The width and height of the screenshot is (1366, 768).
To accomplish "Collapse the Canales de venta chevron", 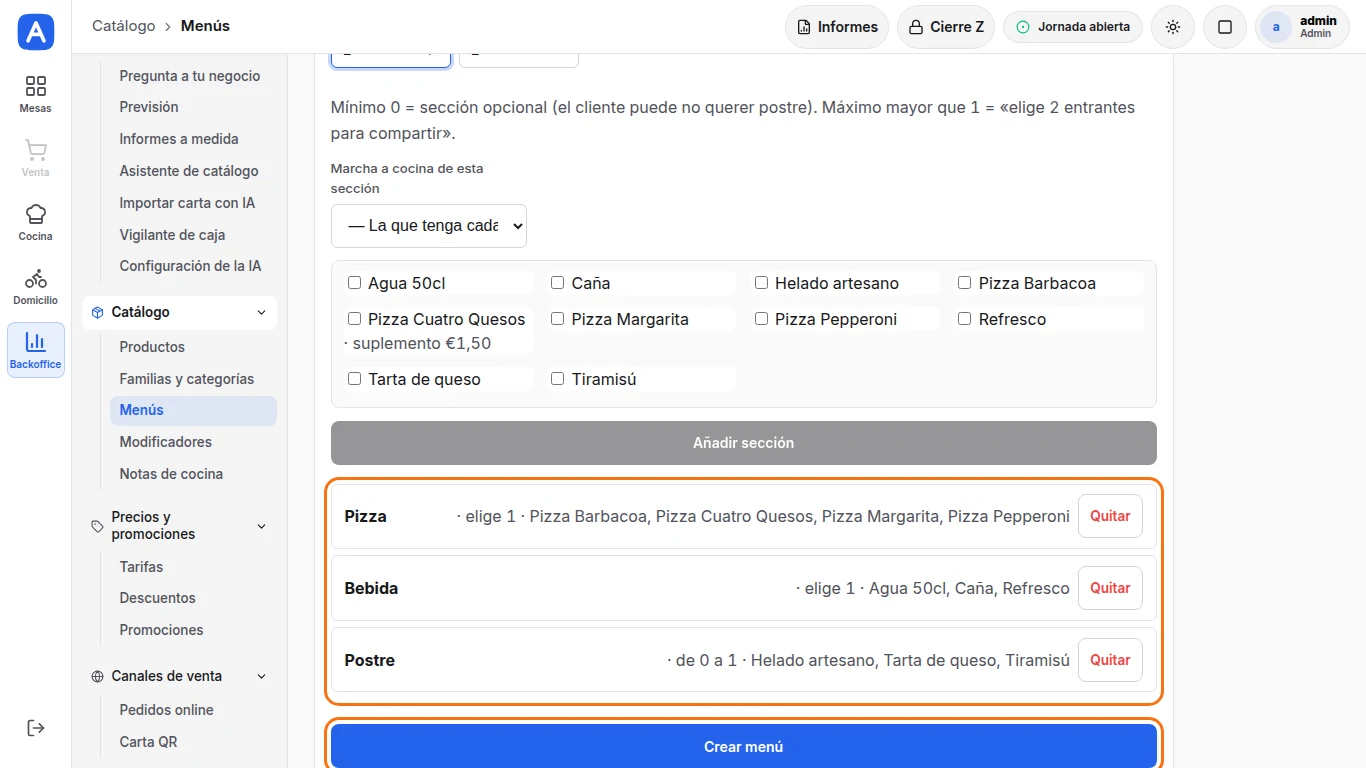I will (x=261, y=676).
